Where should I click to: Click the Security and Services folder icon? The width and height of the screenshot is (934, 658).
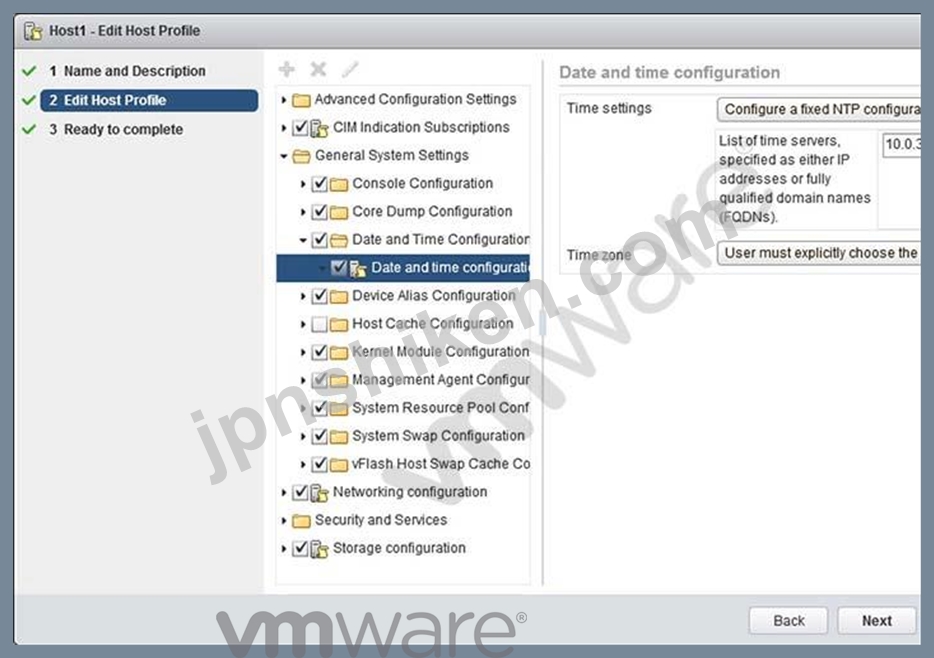click(301, 521)
